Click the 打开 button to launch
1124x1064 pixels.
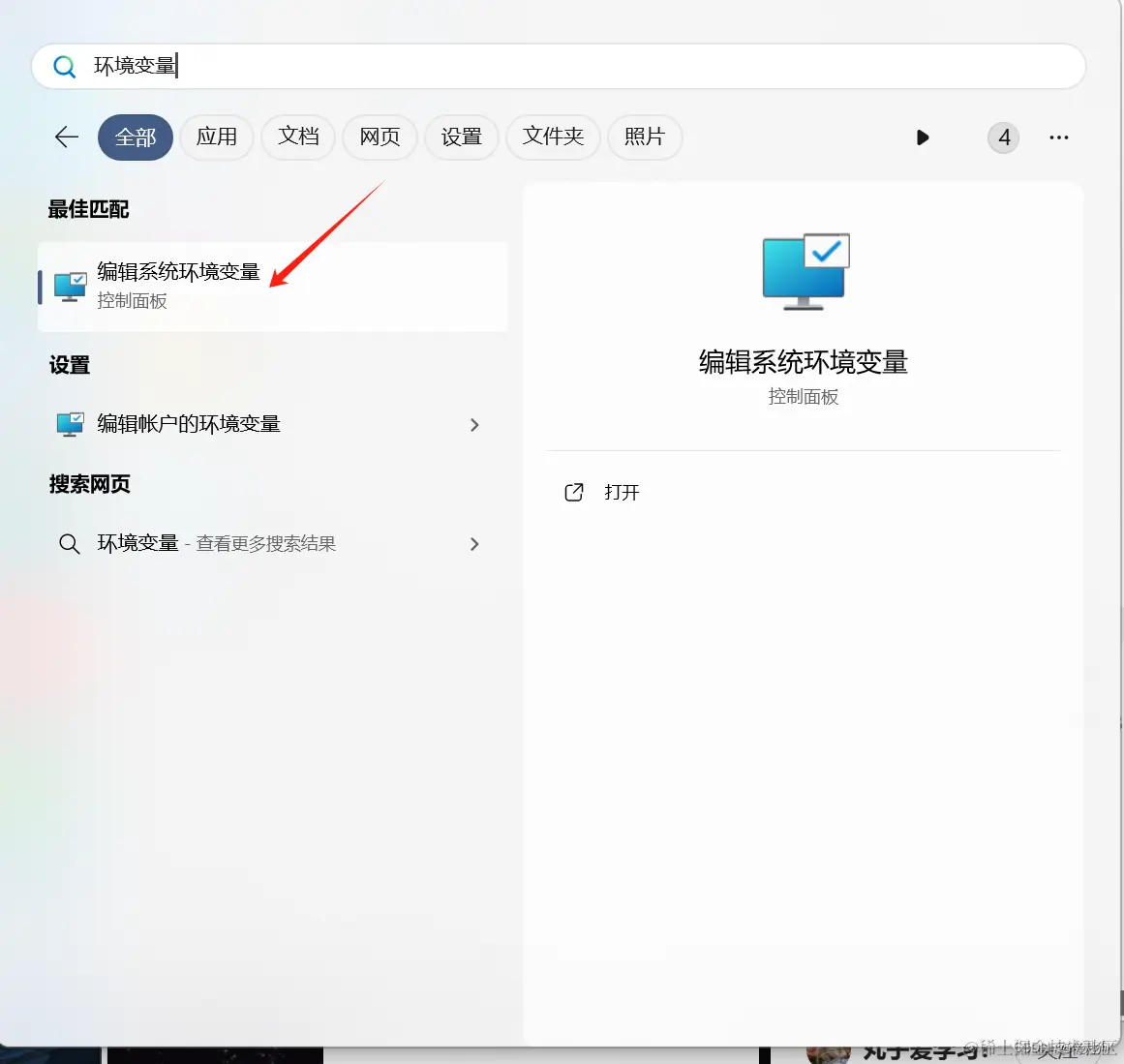[x=621, y=492]
